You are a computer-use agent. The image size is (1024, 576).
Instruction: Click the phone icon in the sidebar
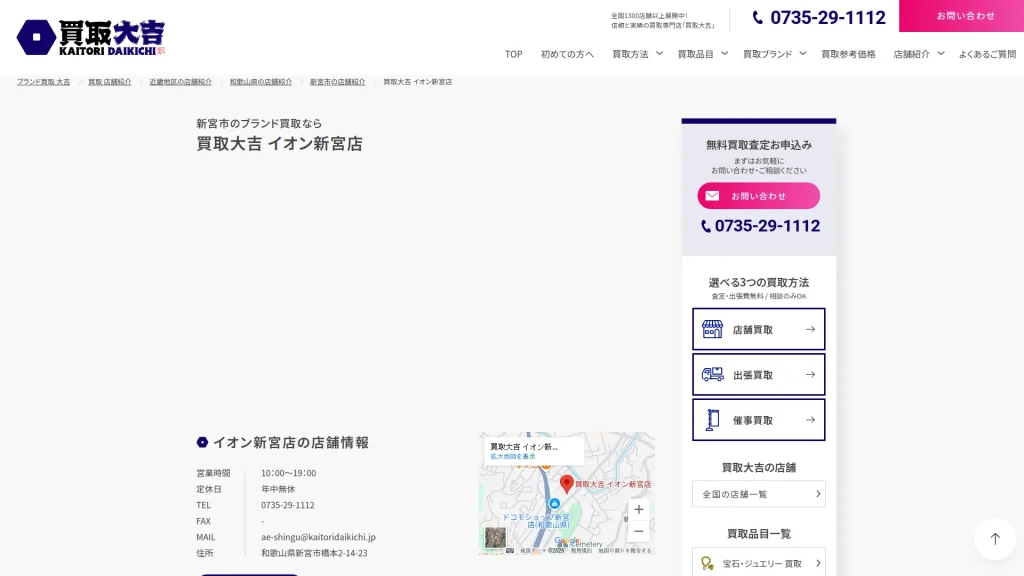(706, 226)
